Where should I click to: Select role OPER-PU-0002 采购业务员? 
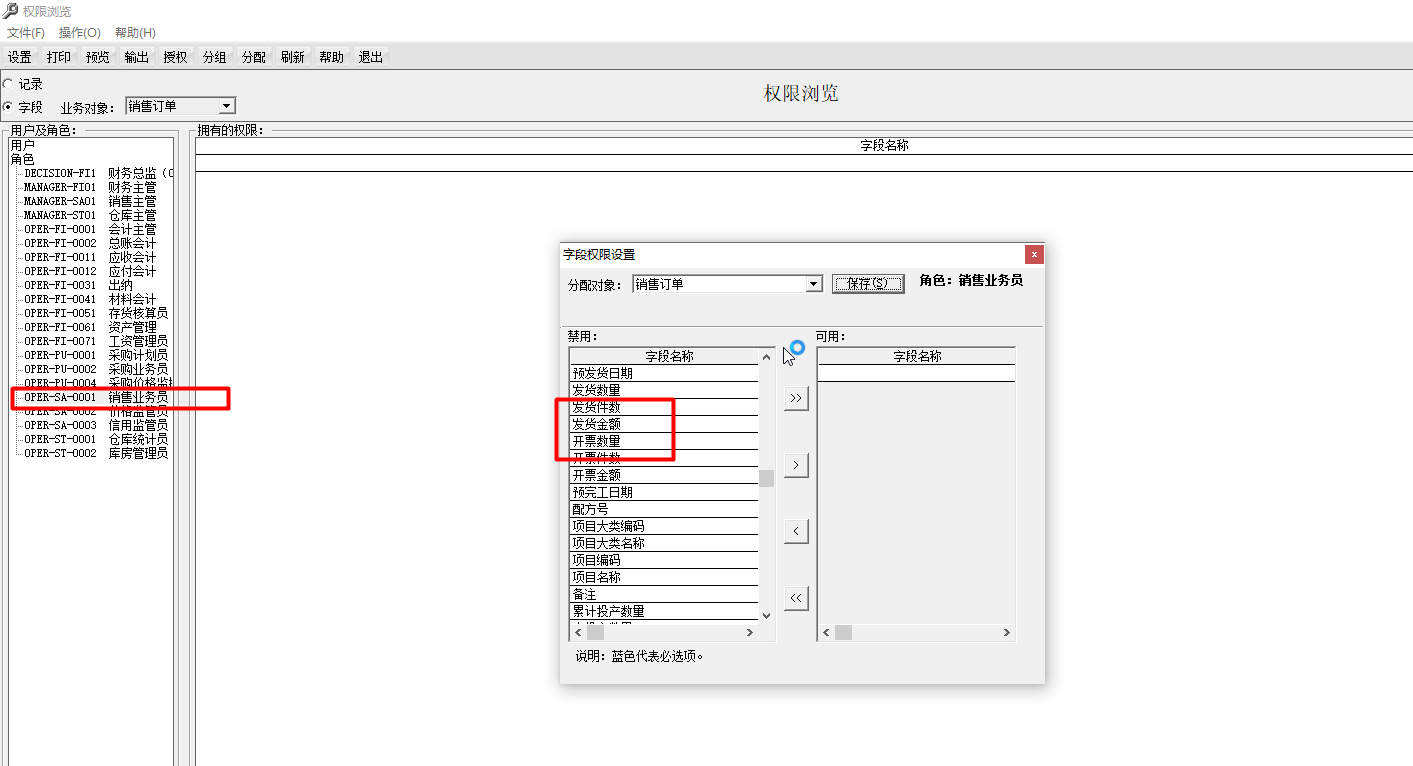(x=96, y=369)
